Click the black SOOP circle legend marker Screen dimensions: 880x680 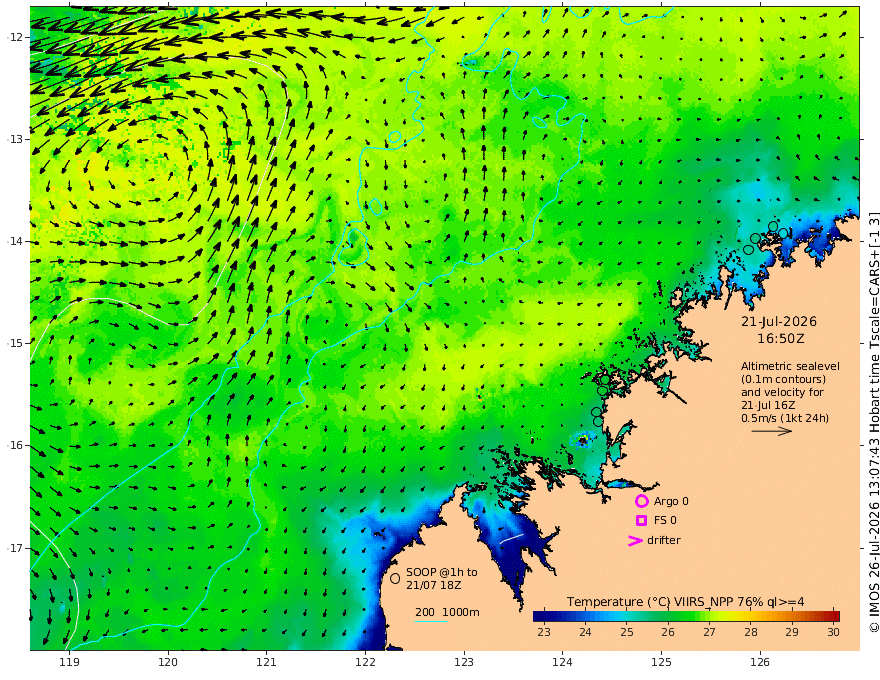click(x=395, y=578)
